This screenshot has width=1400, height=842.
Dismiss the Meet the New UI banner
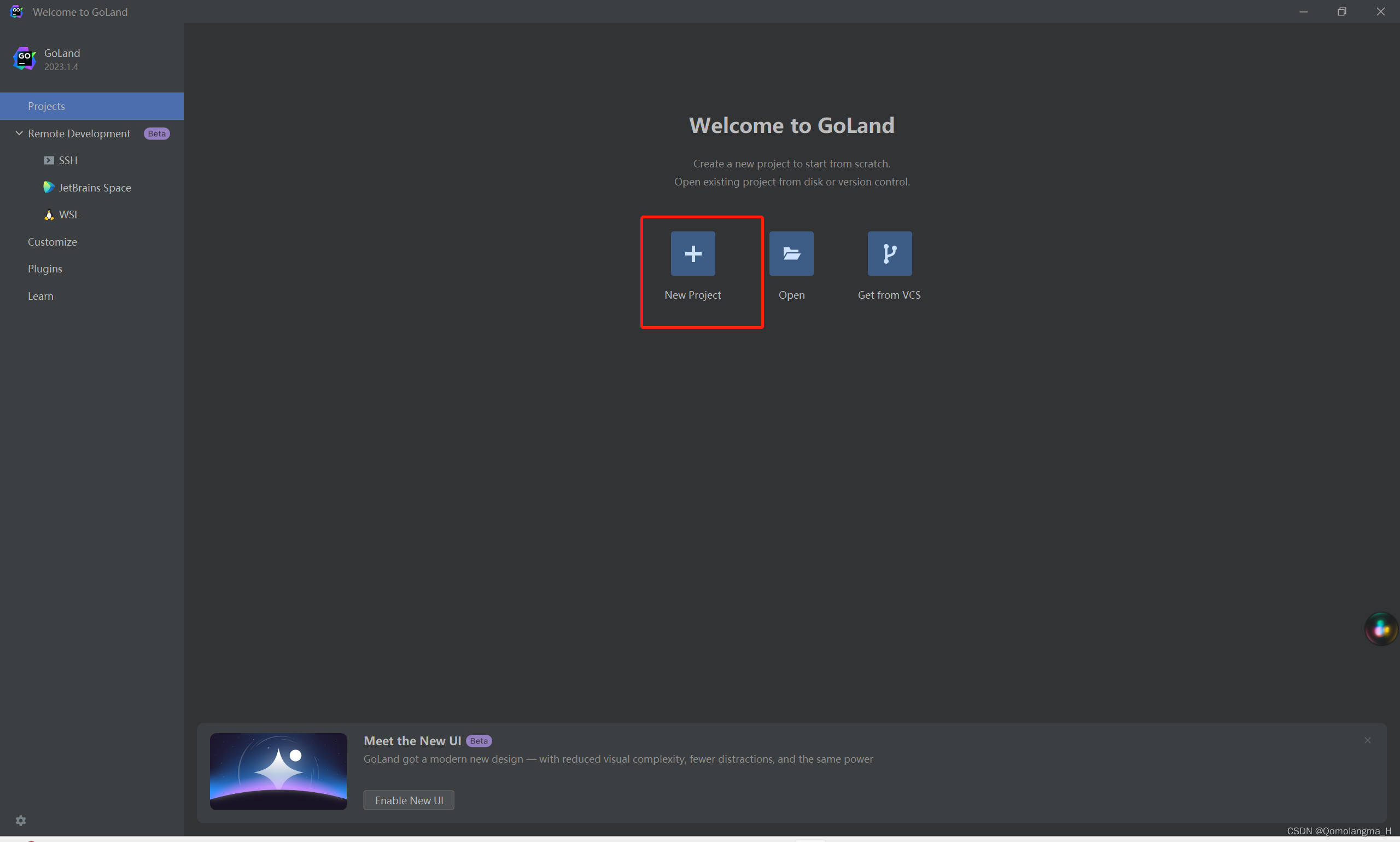coord(1367,740)
